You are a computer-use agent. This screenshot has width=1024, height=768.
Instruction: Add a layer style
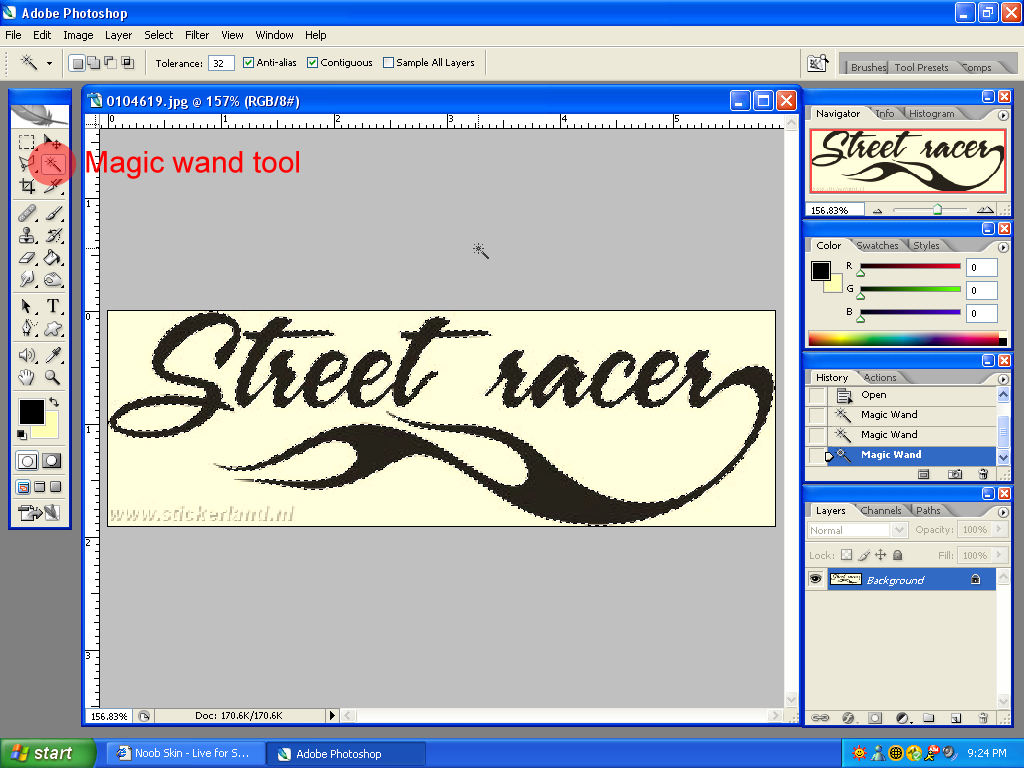tap(848, 718)
